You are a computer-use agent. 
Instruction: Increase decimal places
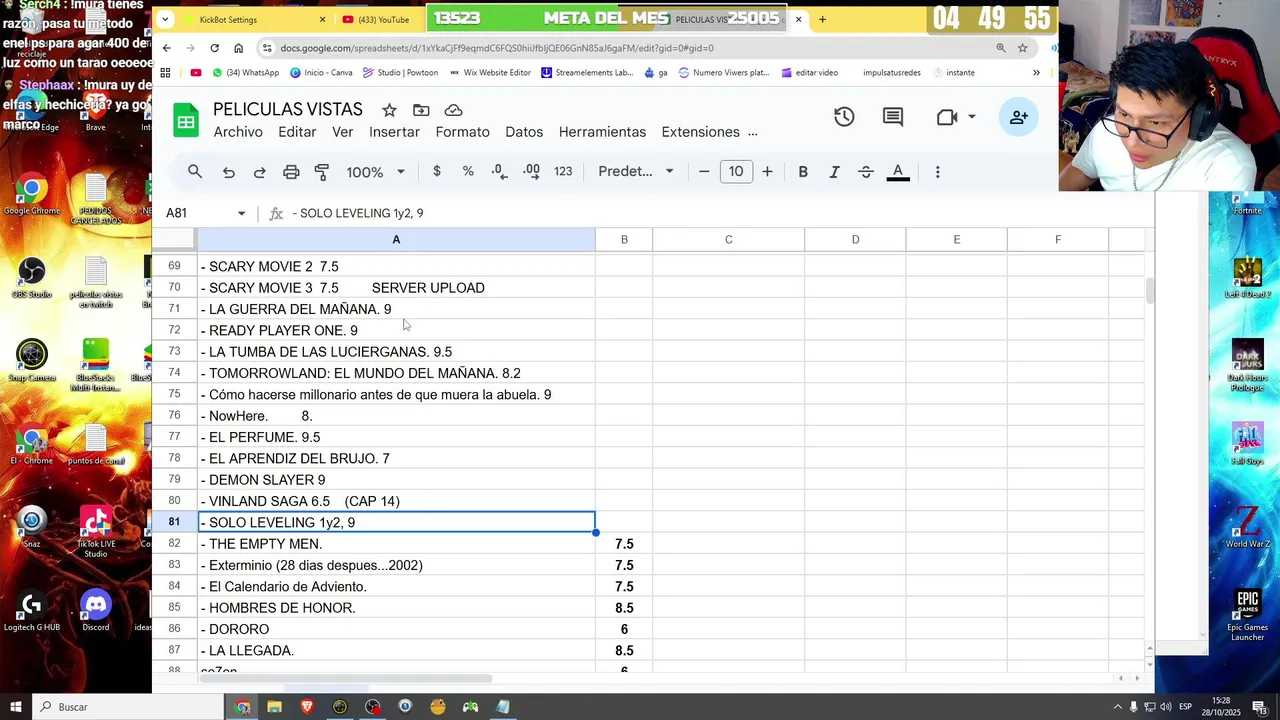pos(531,172)
